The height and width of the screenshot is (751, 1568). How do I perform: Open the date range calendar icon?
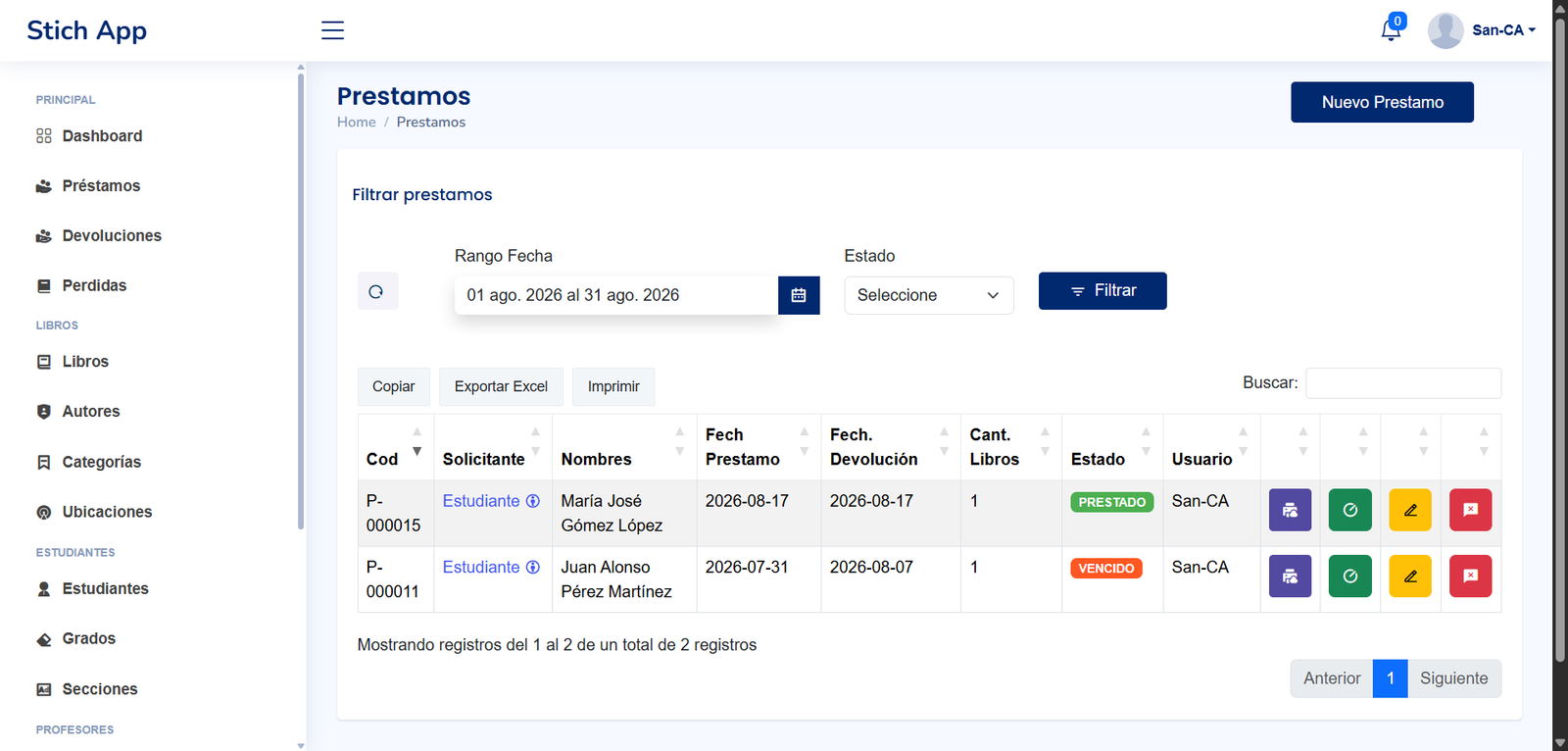(x=799, y=295)
